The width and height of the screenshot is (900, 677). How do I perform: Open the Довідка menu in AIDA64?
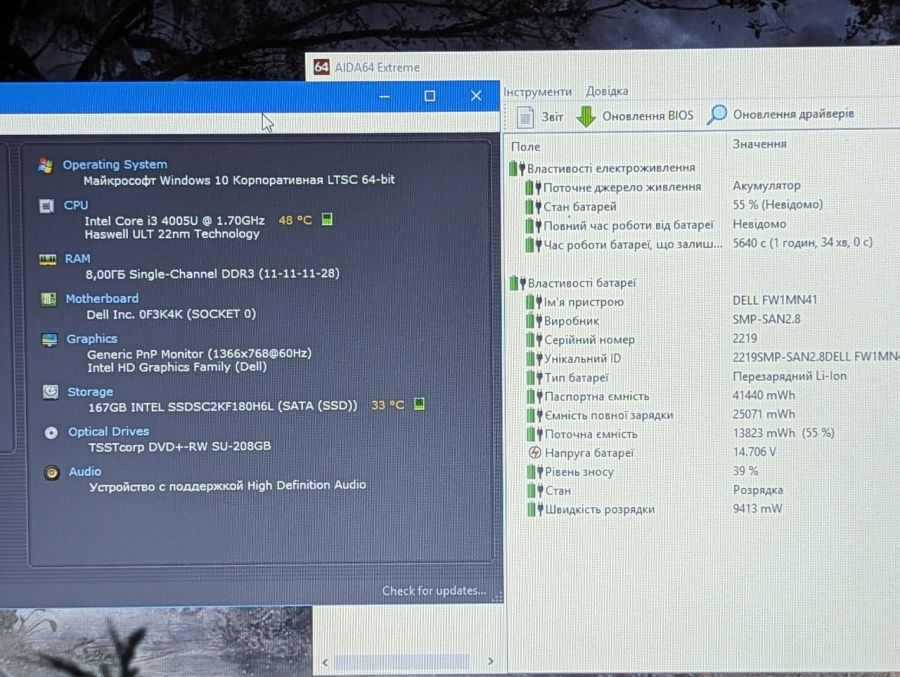[x=607, y=91]
